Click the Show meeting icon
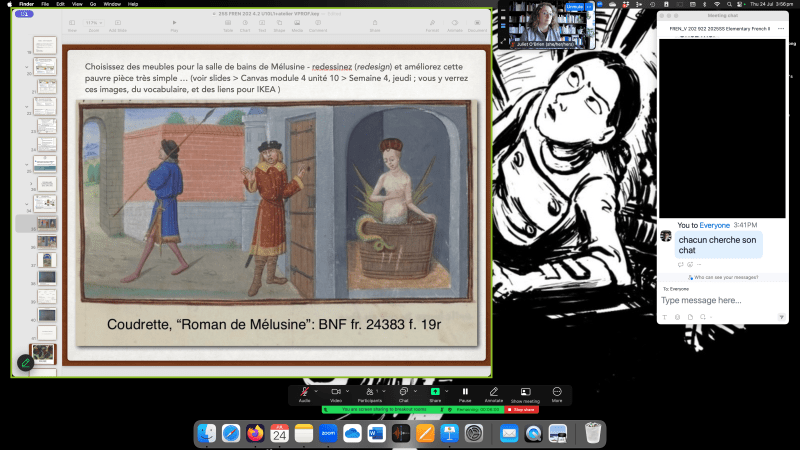The width and height of the screenshot is (800, 450). (x=525, y=391)
